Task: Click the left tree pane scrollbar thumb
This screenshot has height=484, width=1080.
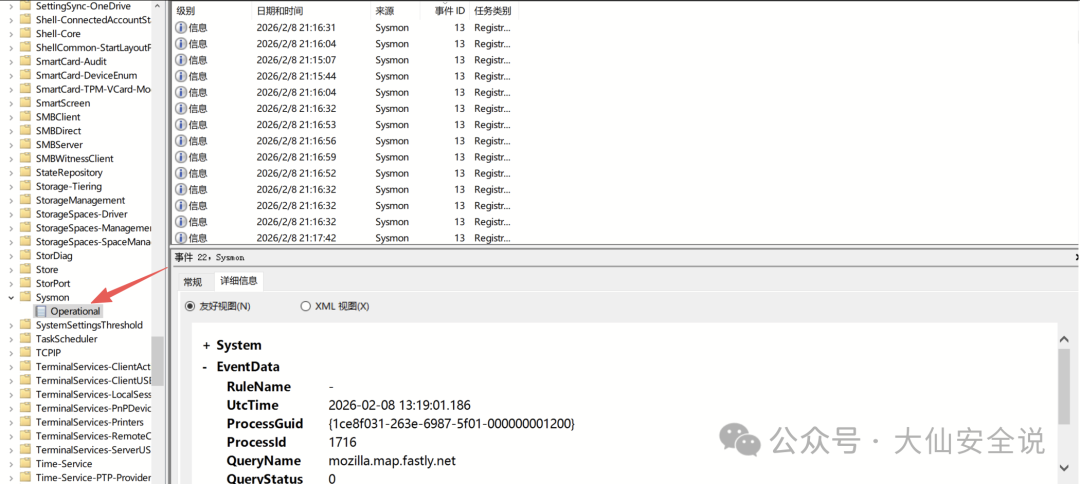Action: coord(158,361)
